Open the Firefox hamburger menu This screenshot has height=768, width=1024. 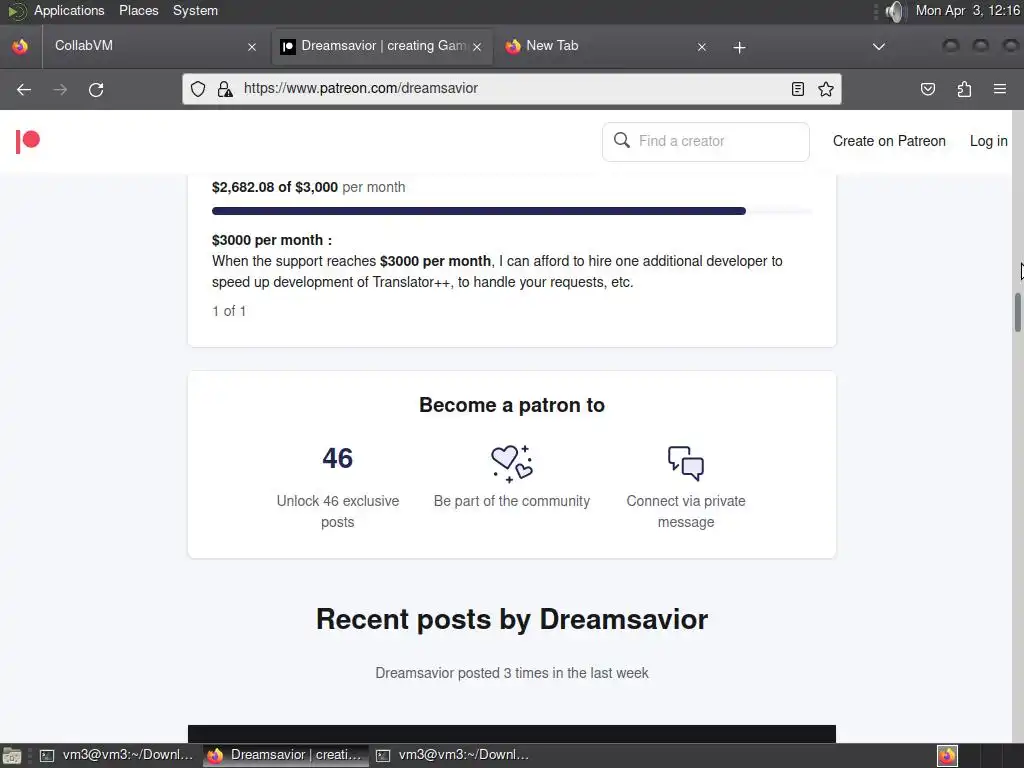click(999, 89)
